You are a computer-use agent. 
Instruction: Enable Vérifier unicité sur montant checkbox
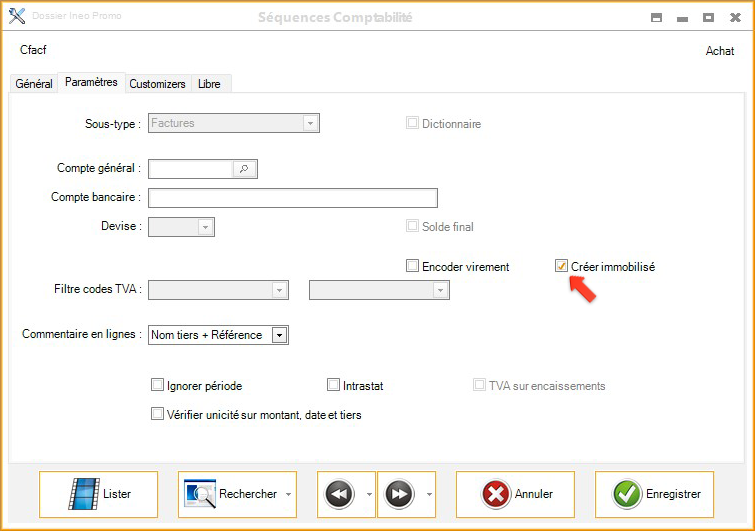(157, 414)
